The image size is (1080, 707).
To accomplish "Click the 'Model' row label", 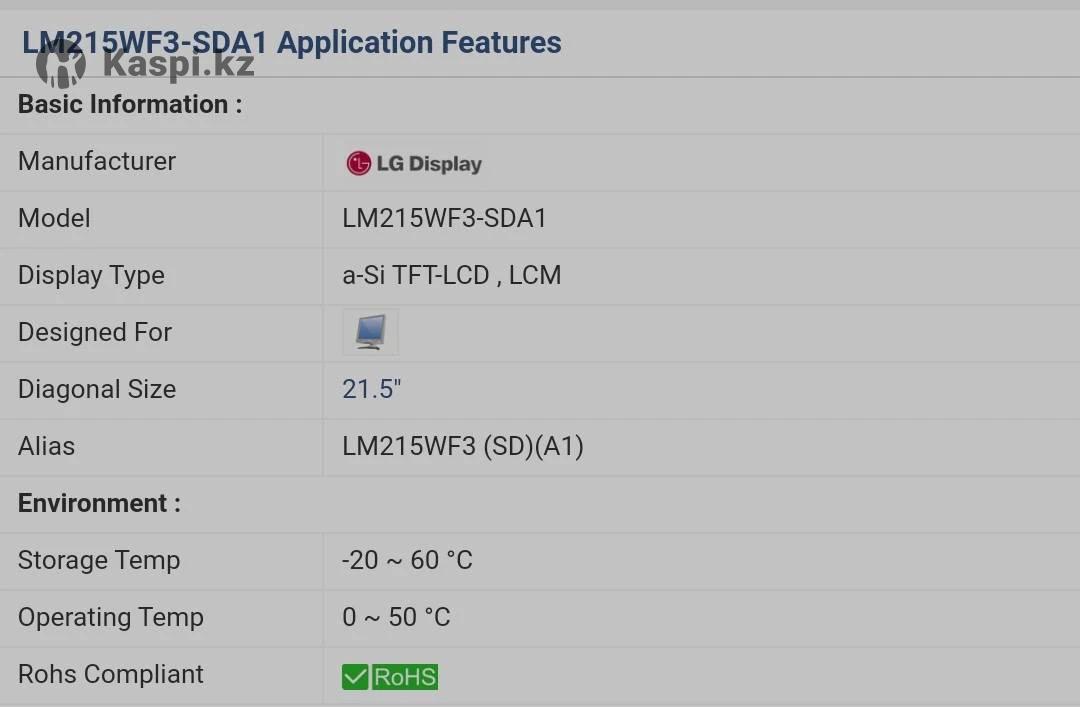I will point(54,218).
